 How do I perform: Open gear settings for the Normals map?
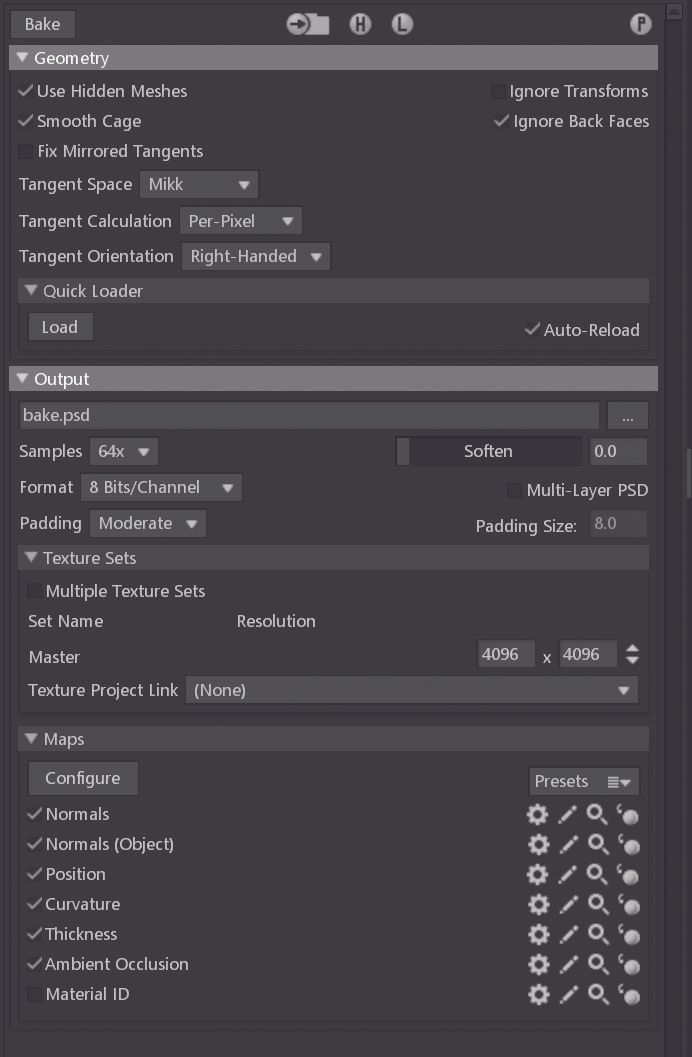(x=538, y=814)
